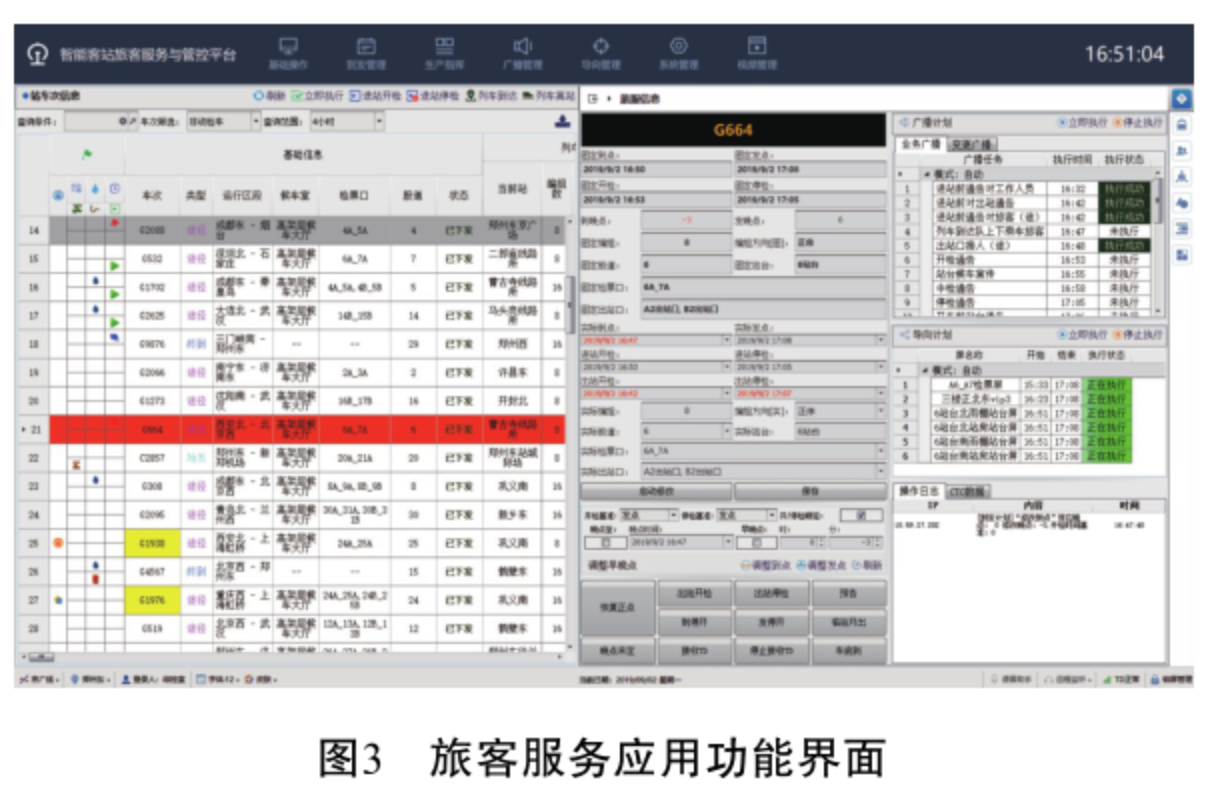Open the 实际到点 date dropdown
The width and height of the screenshot is (1209, 798).
[x=728, y=341]
